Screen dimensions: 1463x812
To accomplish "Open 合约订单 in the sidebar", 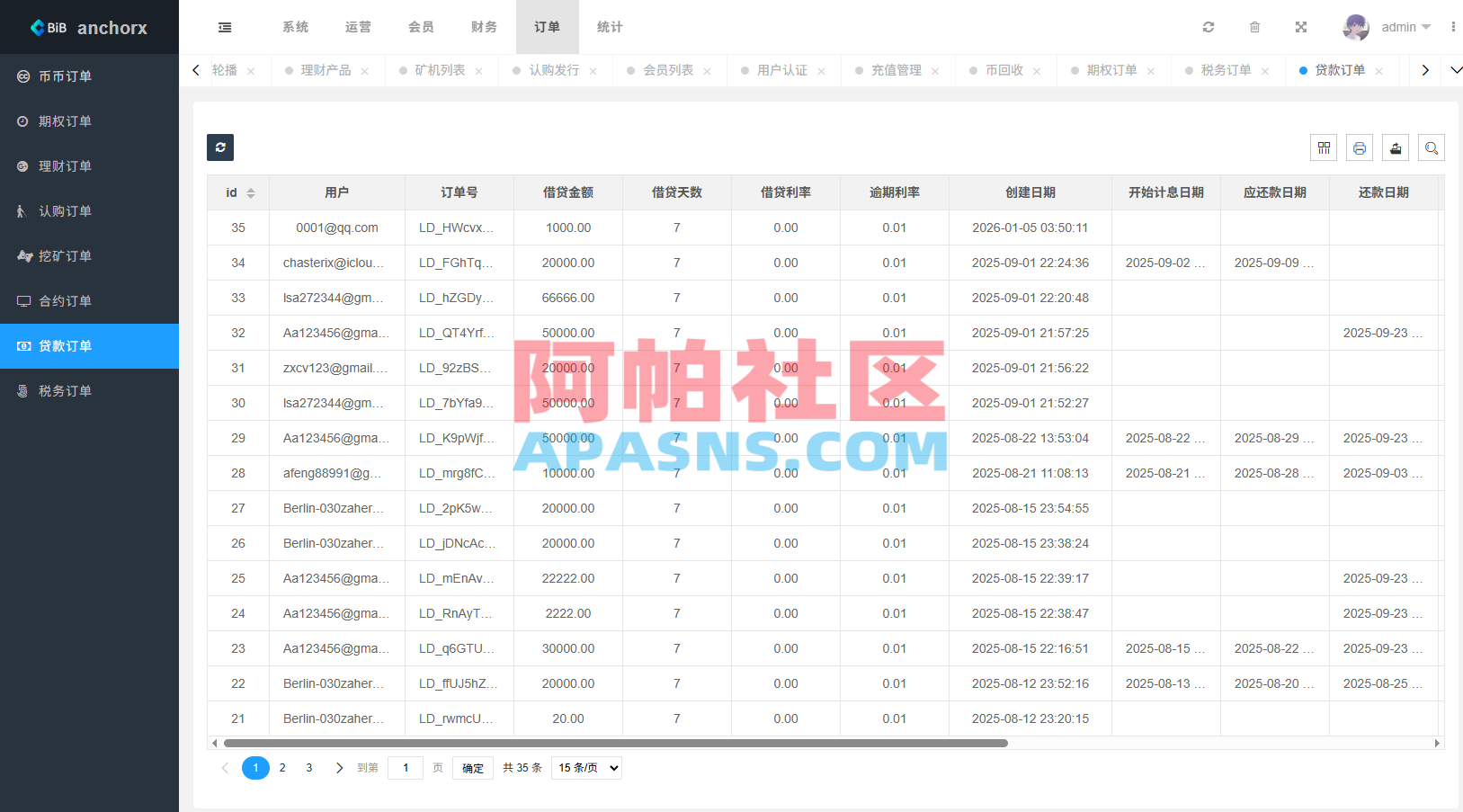I will 89,301.
